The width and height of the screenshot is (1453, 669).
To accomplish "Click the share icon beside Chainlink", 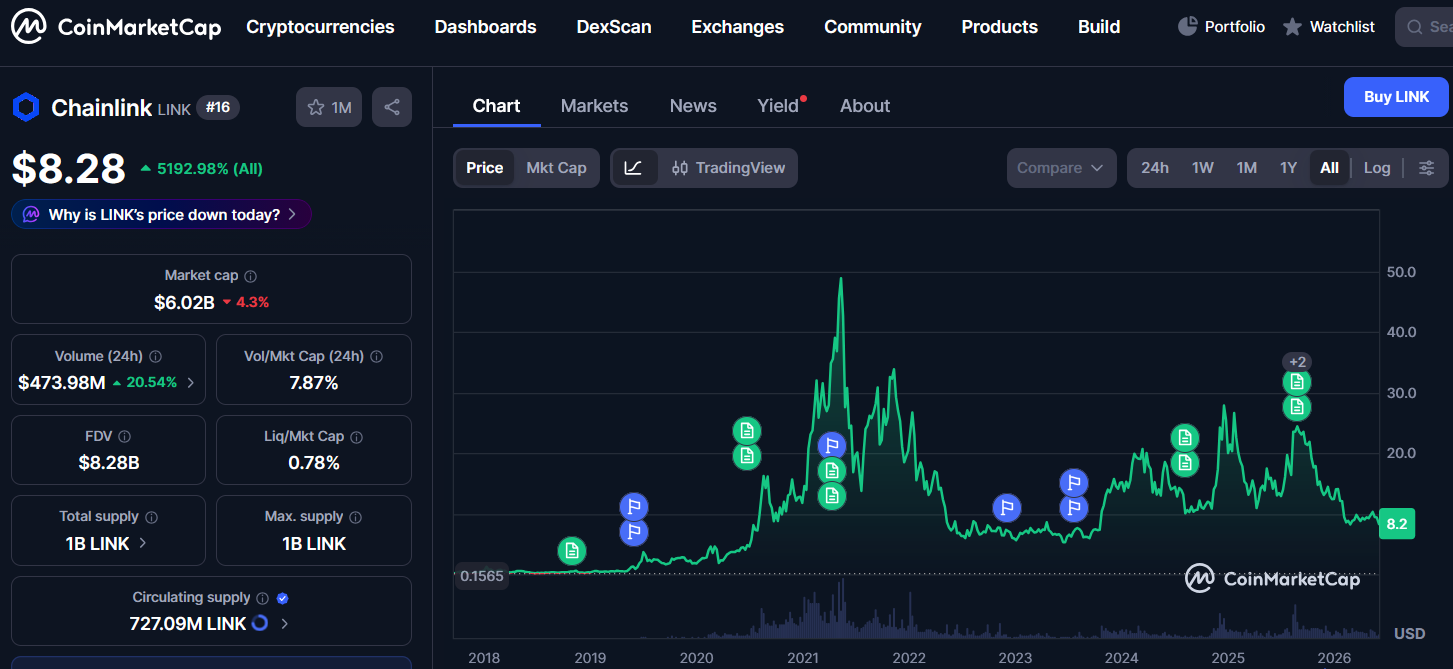I will (392, 107).
